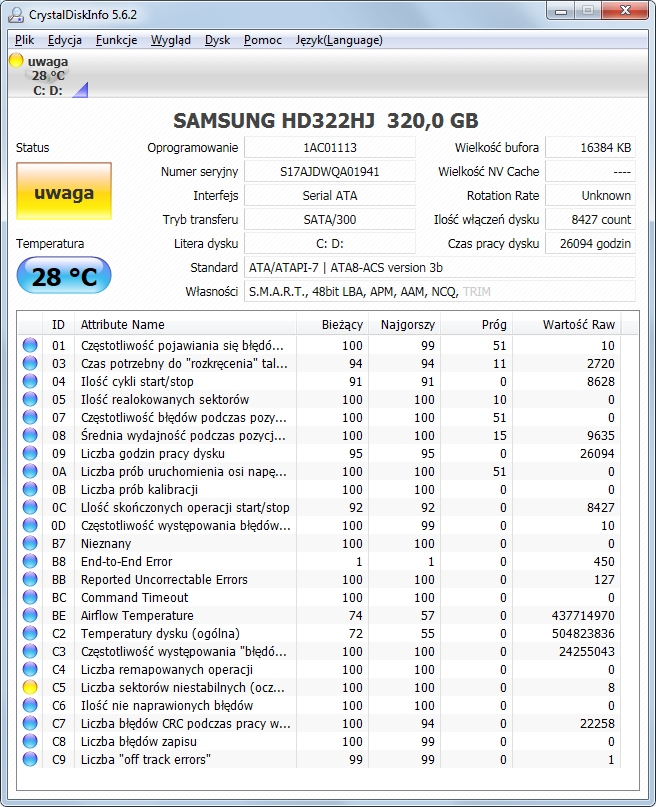
Task: Click status icon of Command Timeout row
Action: click(30, 597)
